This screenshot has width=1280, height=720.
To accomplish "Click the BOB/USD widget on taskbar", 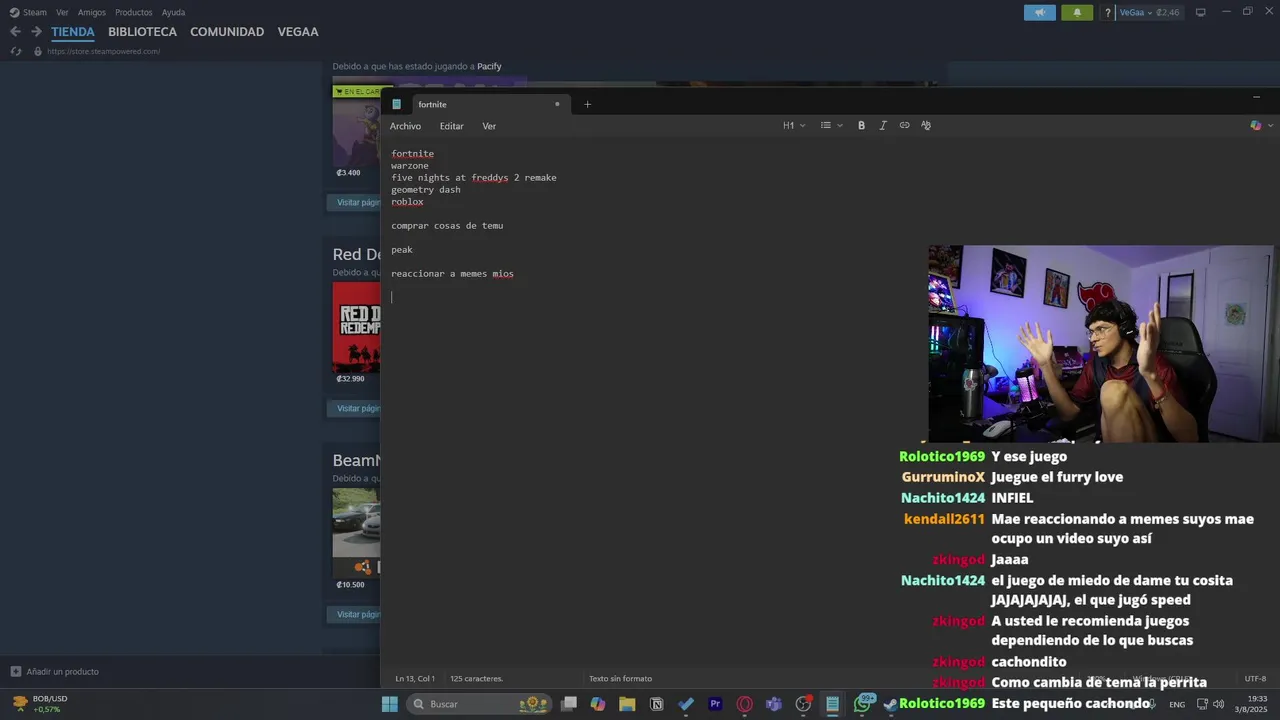I will 40,704.
